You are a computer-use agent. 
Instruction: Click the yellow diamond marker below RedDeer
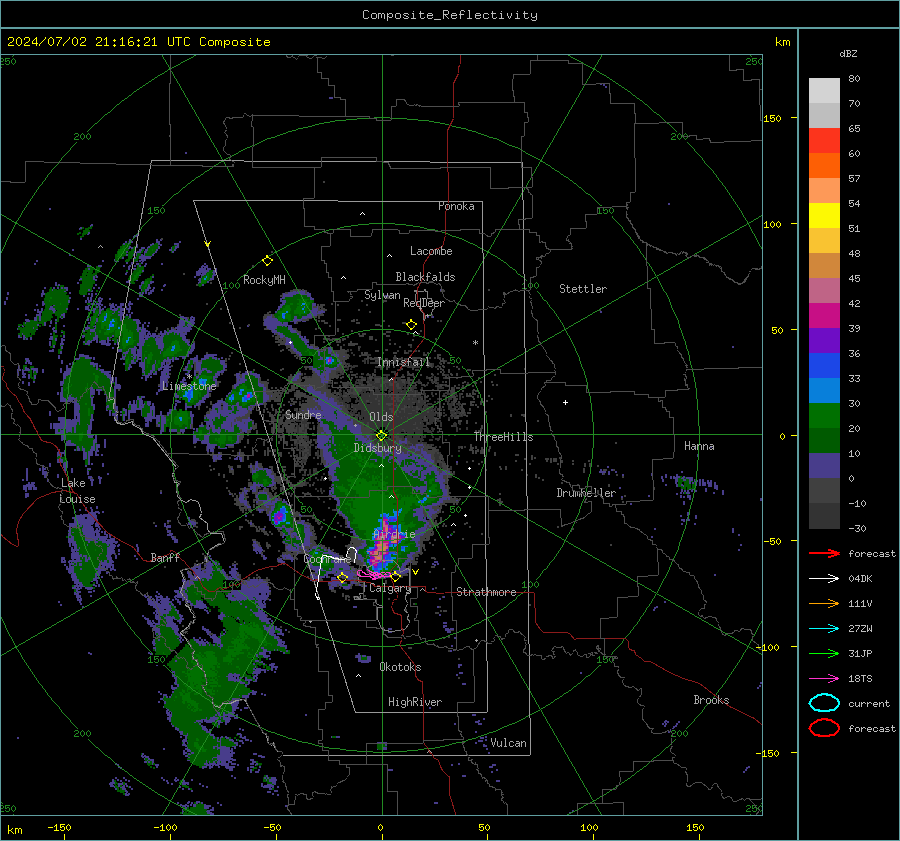[411, 325]
